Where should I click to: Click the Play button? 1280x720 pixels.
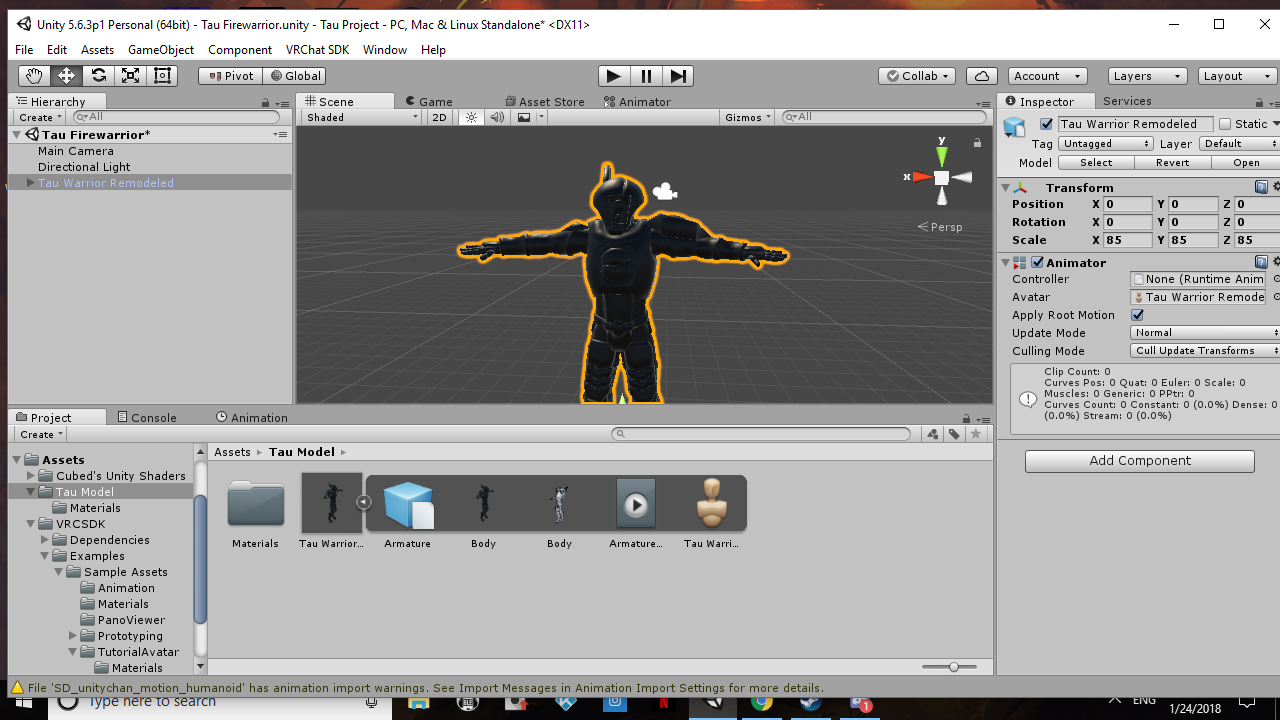pos(614,76)
